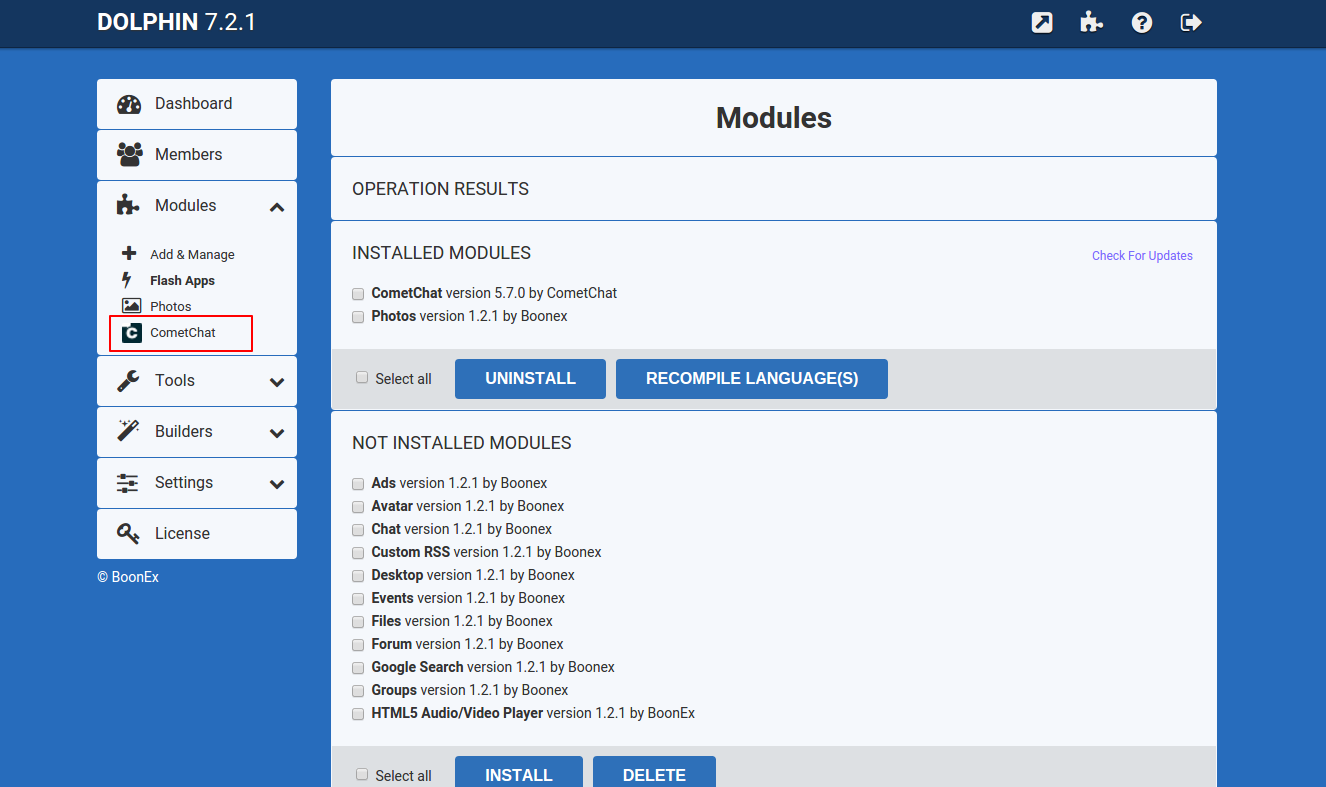Open the site launch arrow icon in header
This screenshot has width=1326, height=787.
click(1042, 22)
